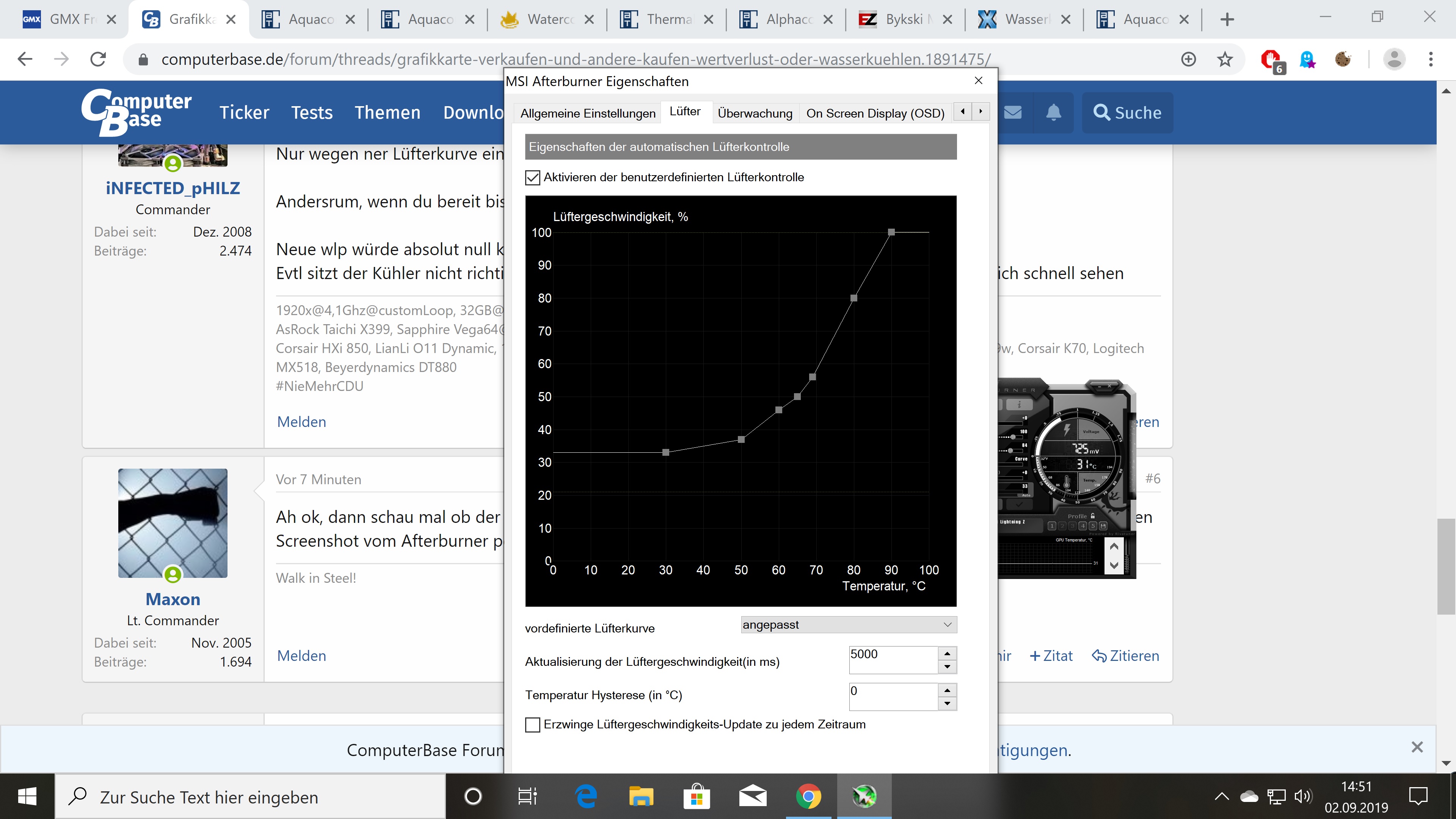
Task: Open Allgemeine Einstellungen tab
Action: (587, 113)
